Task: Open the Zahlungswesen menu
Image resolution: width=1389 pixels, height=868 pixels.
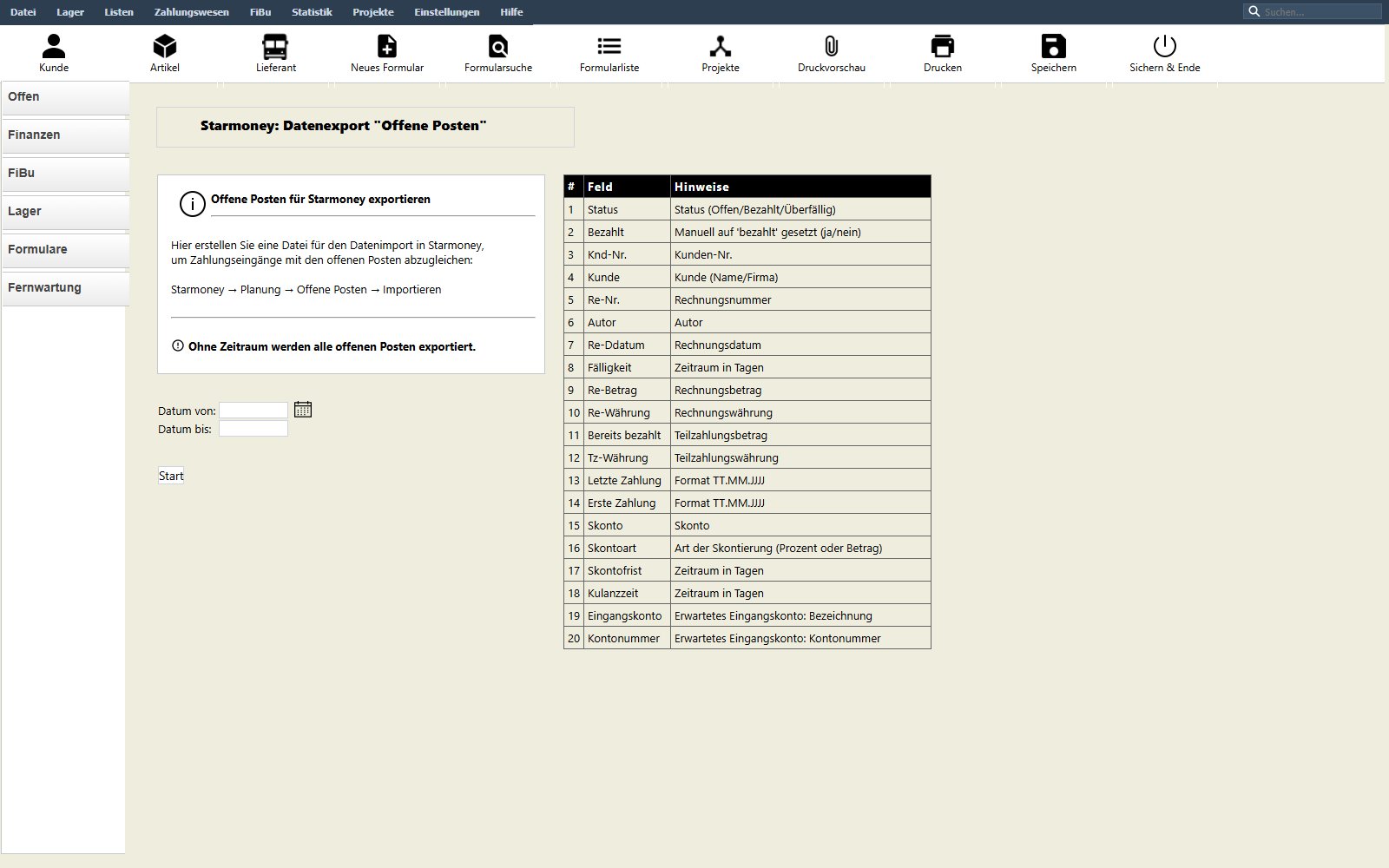Action: 192,12
